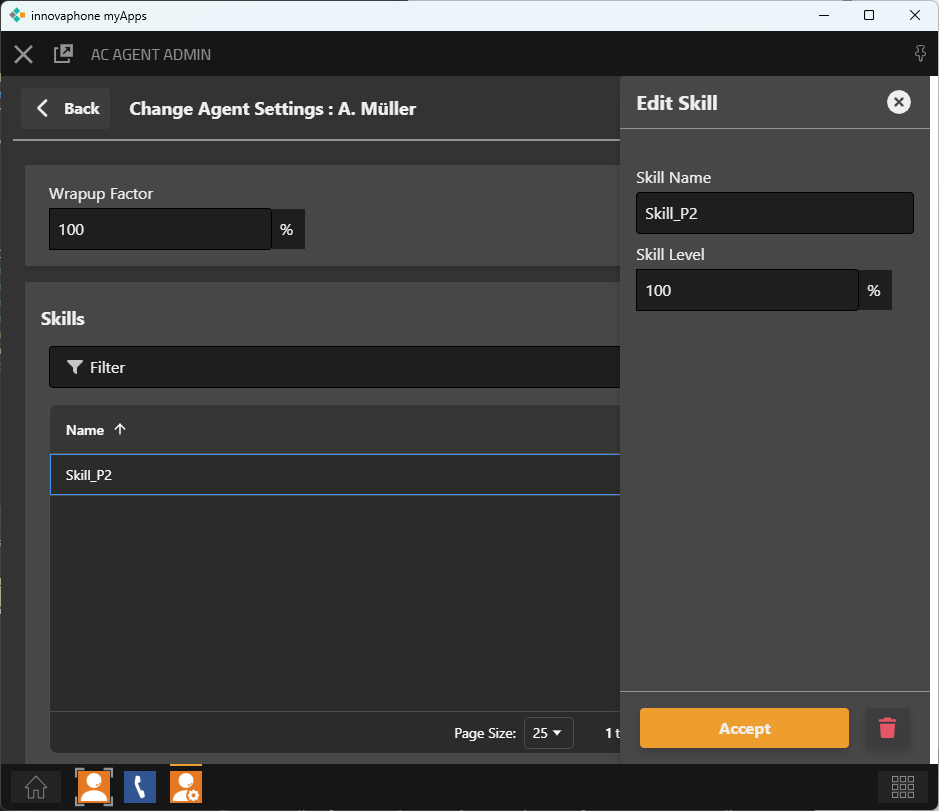Click the Skill Name text field
The height and width of the screenshot is (811, 939).
click(x=774, y=213)
